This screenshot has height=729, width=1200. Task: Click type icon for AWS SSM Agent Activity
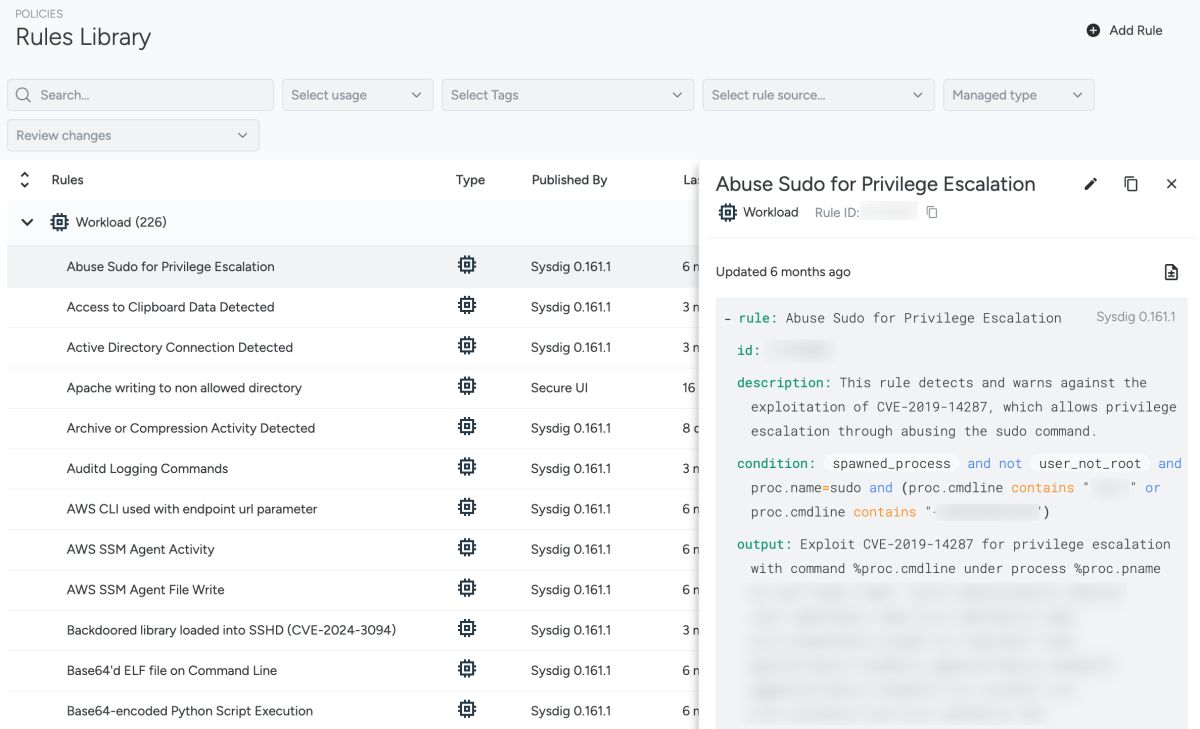466,549
